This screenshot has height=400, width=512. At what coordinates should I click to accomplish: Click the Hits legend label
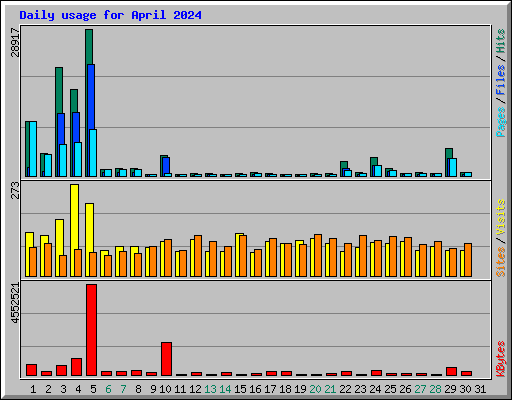click(x=501, y=41)
